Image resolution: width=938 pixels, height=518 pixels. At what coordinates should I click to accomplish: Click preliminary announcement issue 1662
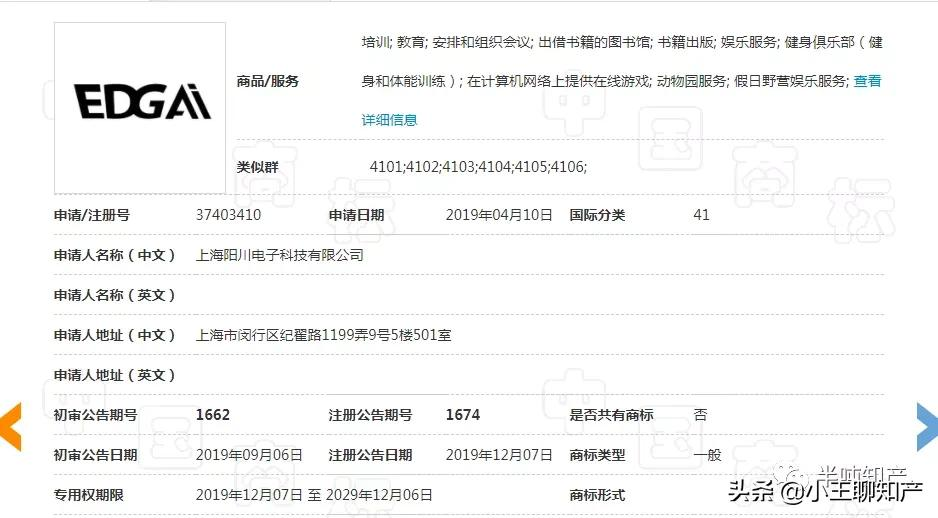213,415
